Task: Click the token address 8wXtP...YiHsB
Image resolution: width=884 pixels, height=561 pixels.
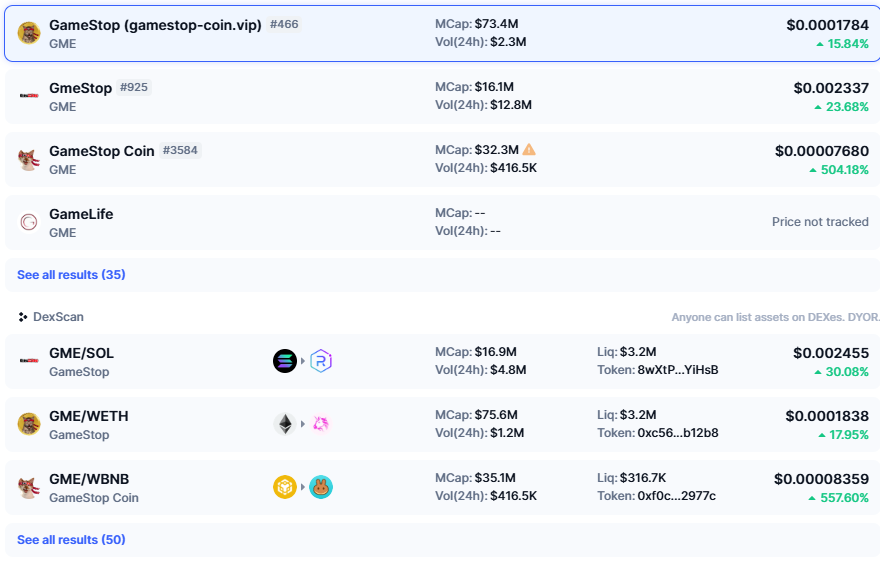Action: tap(678, 370)
